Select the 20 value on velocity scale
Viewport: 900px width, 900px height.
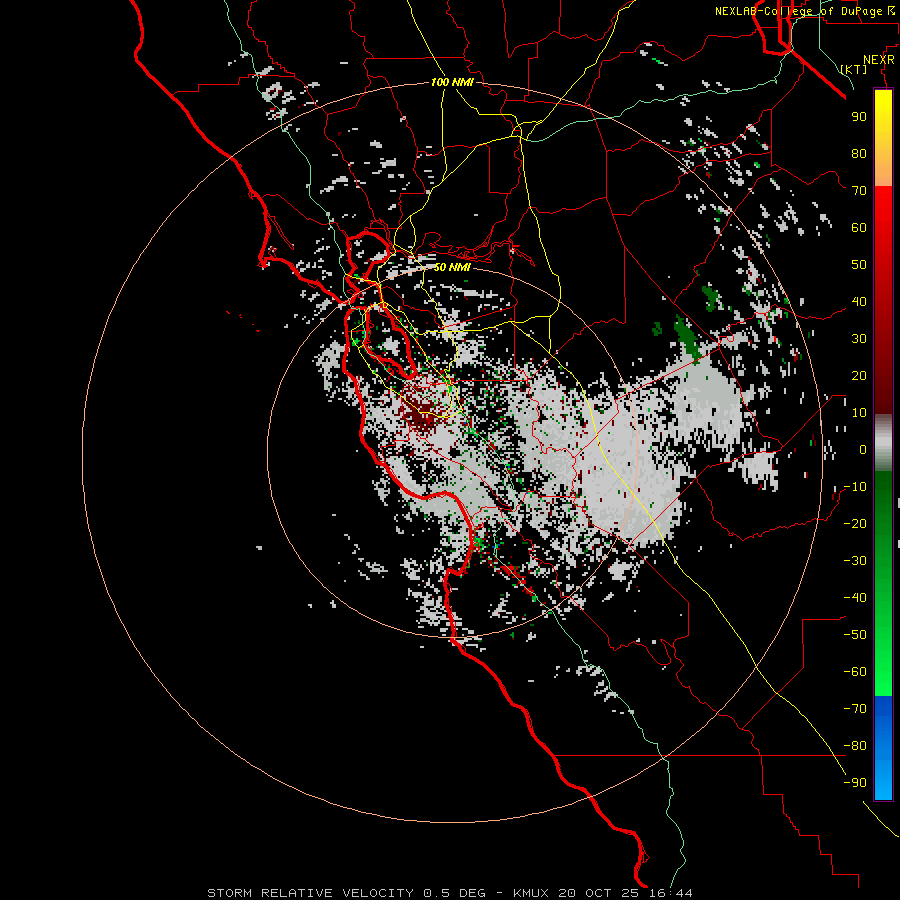(859, 375)
